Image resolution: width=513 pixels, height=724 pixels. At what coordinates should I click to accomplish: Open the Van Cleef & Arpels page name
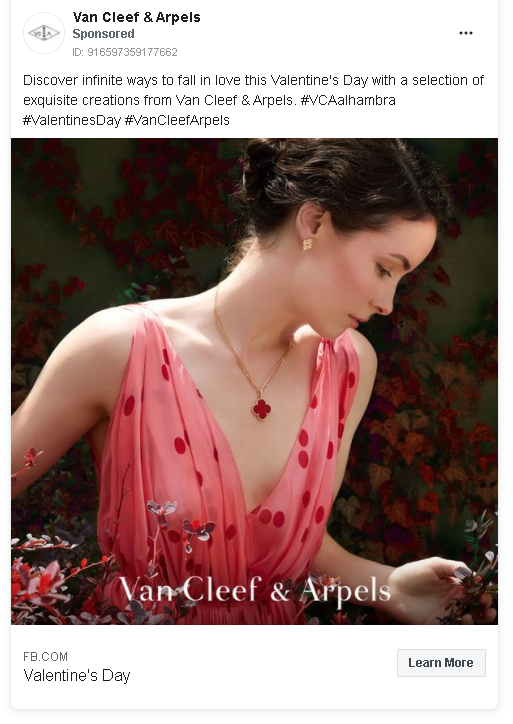[x=137, y=18]
